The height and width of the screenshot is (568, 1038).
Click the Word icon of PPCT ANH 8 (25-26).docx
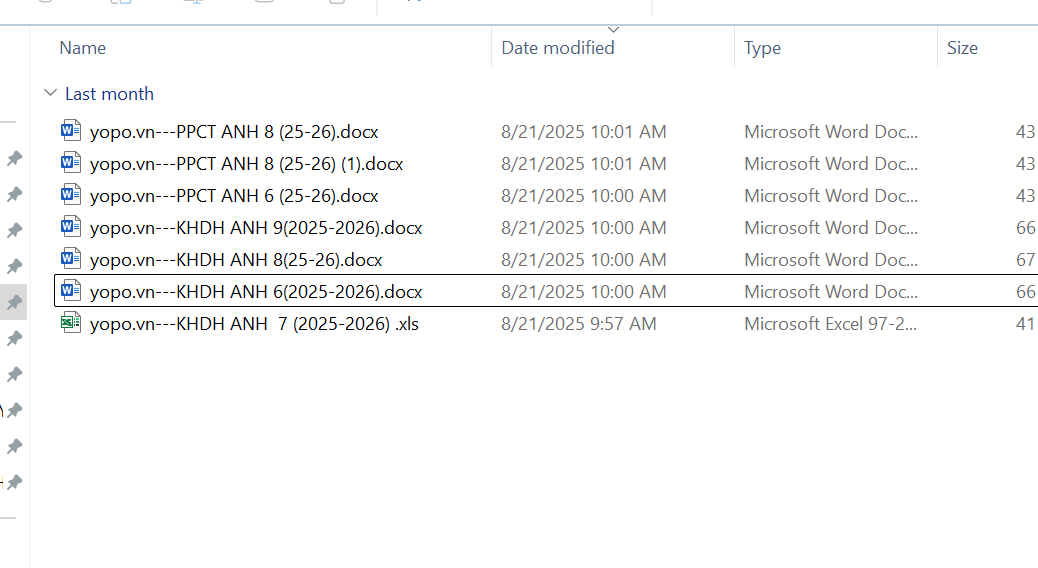71,131
